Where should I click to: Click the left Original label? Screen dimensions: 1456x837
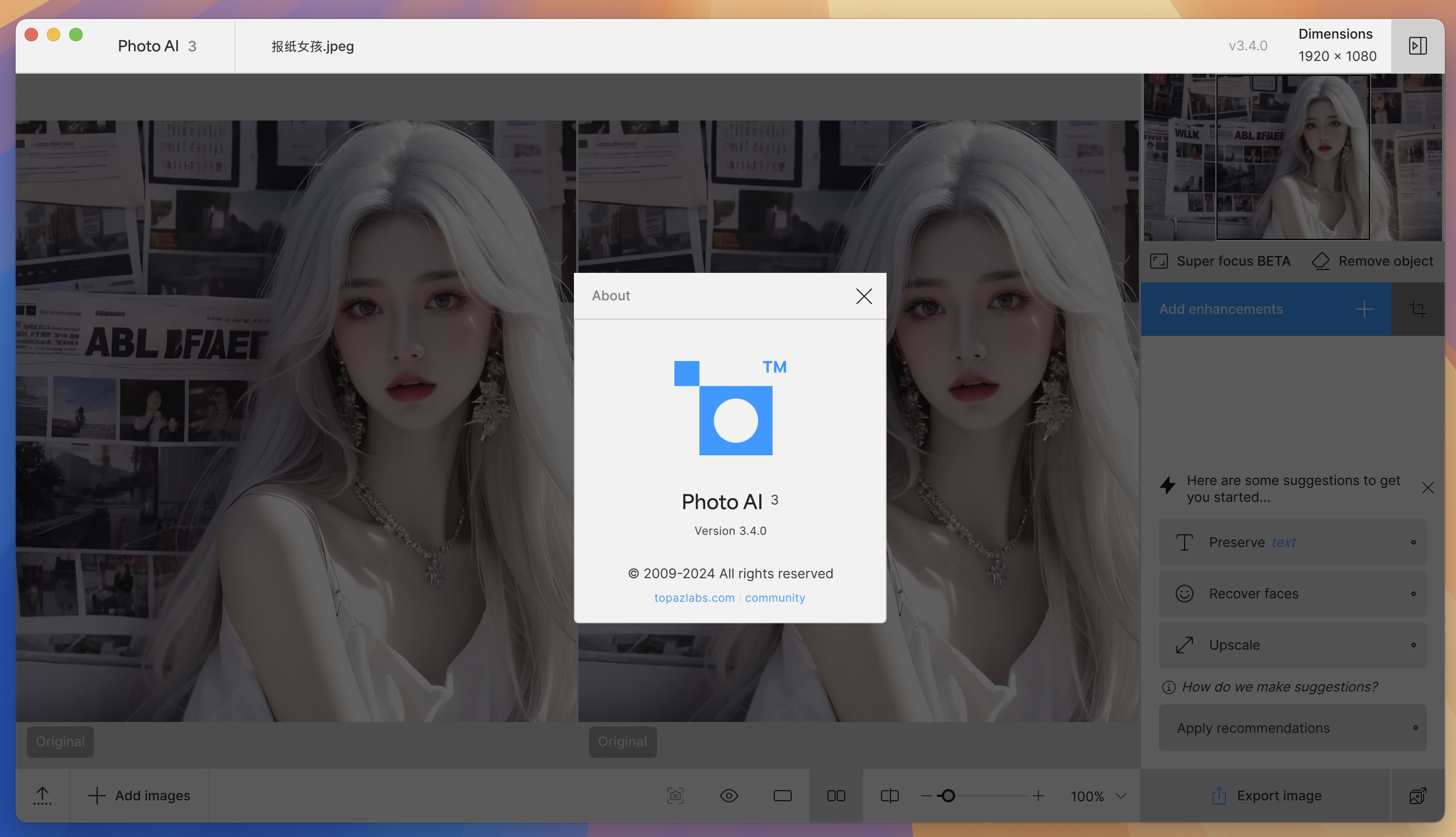tap(60, 742)
